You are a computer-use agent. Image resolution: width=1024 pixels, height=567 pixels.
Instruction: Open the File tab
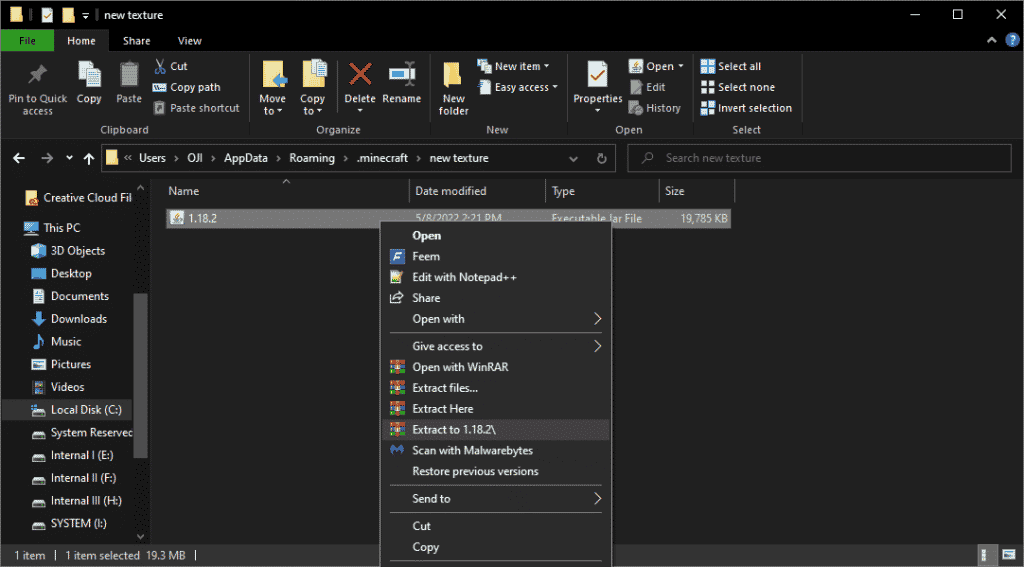27,40
